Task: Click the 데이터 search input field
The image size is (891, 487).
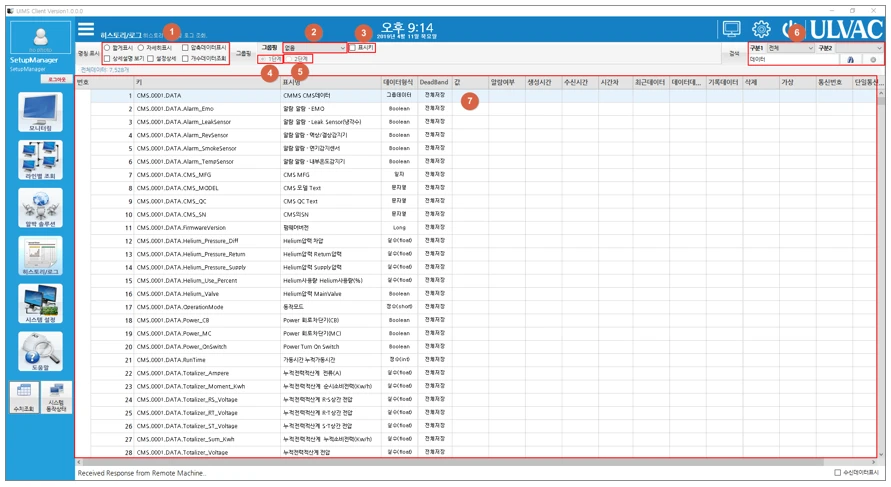Action: [793, 60]
